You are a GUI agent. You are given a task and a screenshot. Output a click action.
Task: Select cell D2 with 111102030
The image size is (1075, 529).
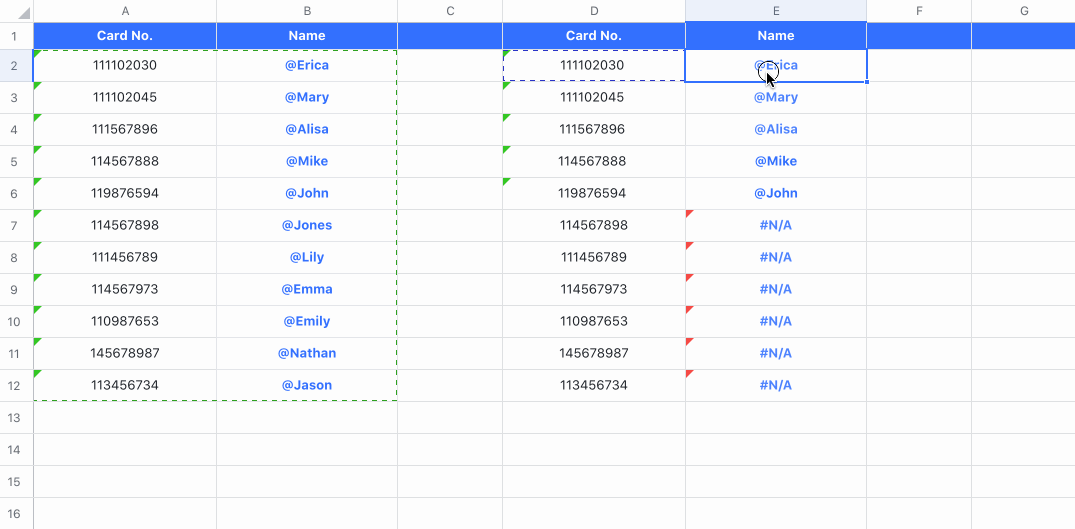594,66
